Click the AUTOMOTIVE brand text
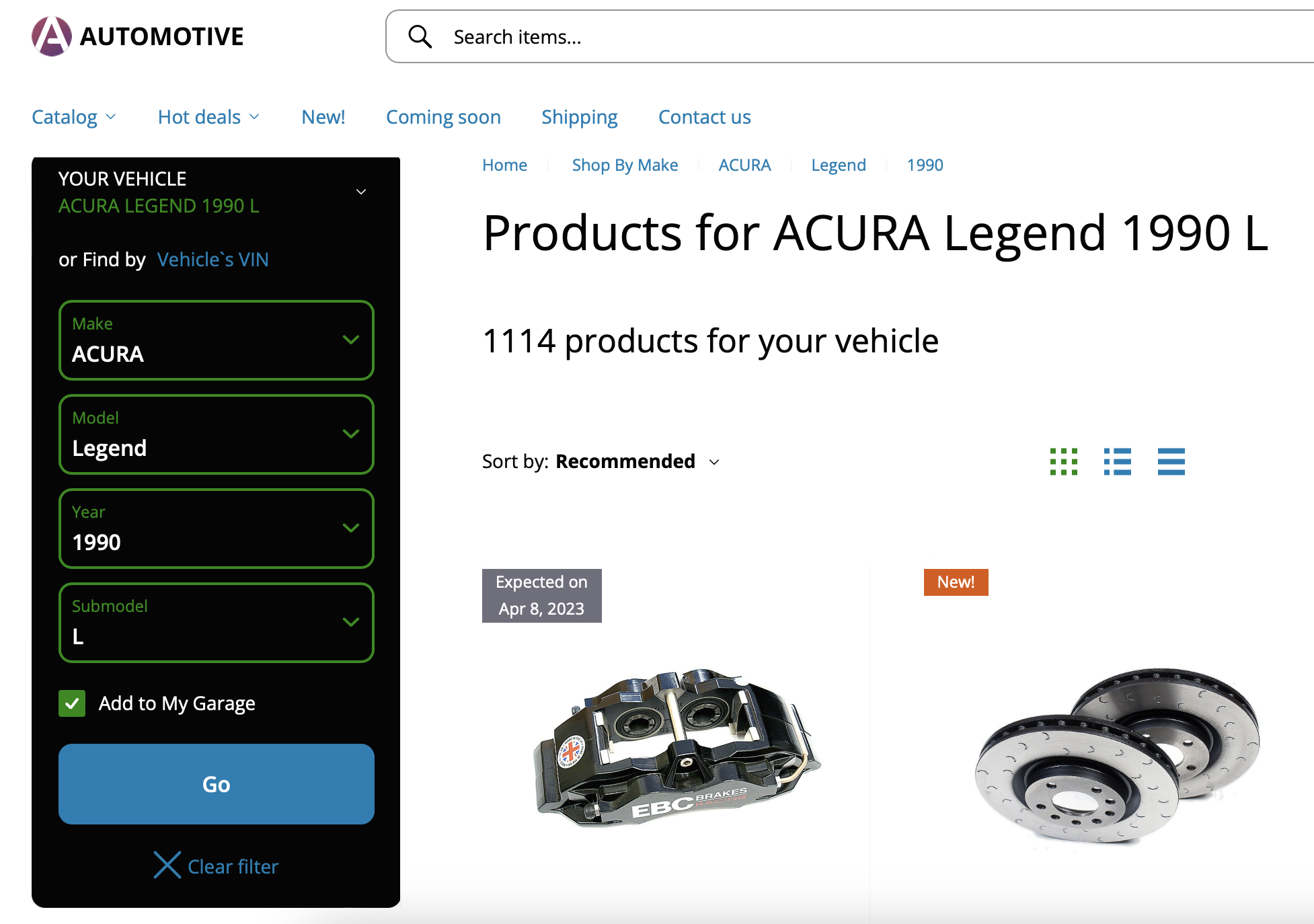 click(x=161, y=36)
